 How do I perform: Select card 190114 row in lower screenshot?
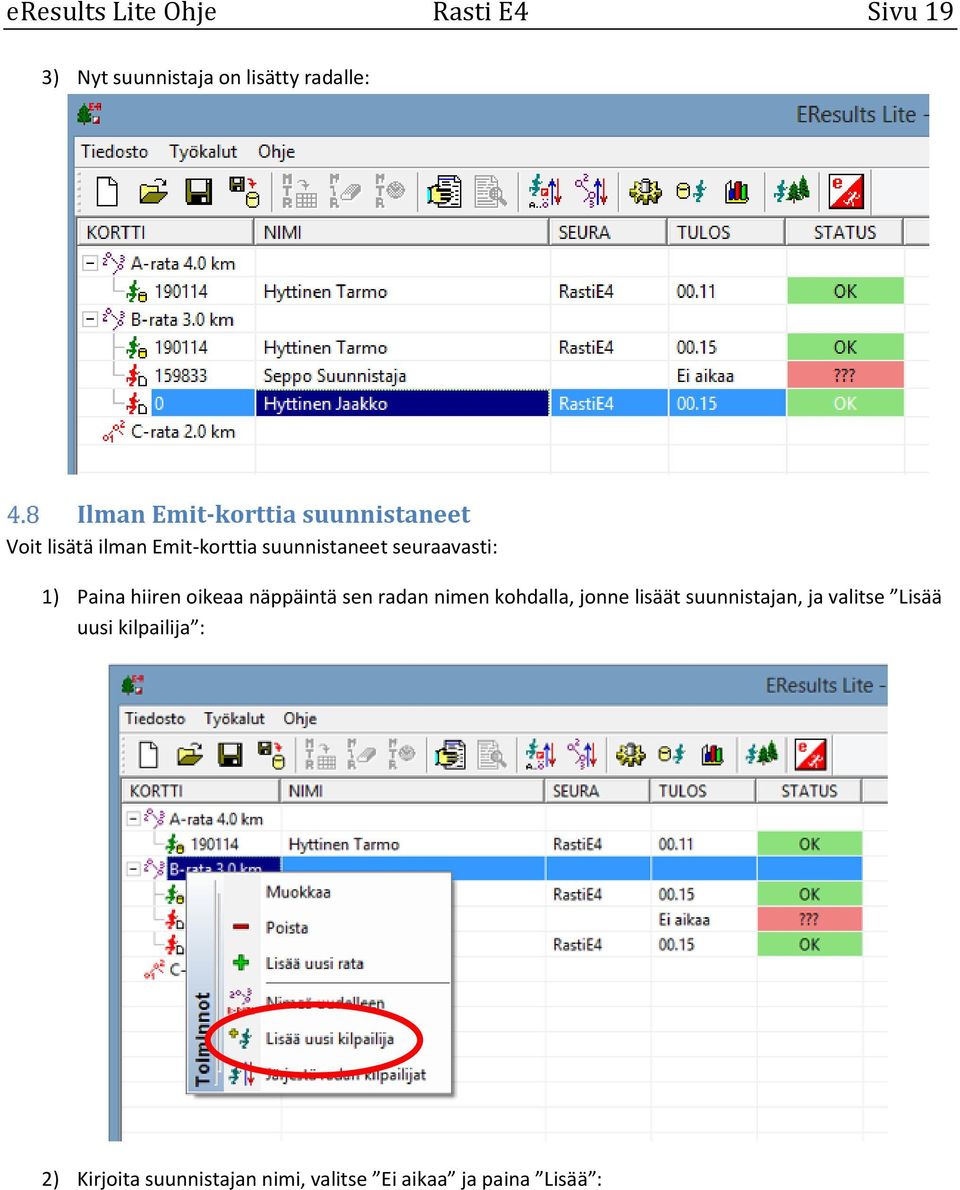[214, 845]
